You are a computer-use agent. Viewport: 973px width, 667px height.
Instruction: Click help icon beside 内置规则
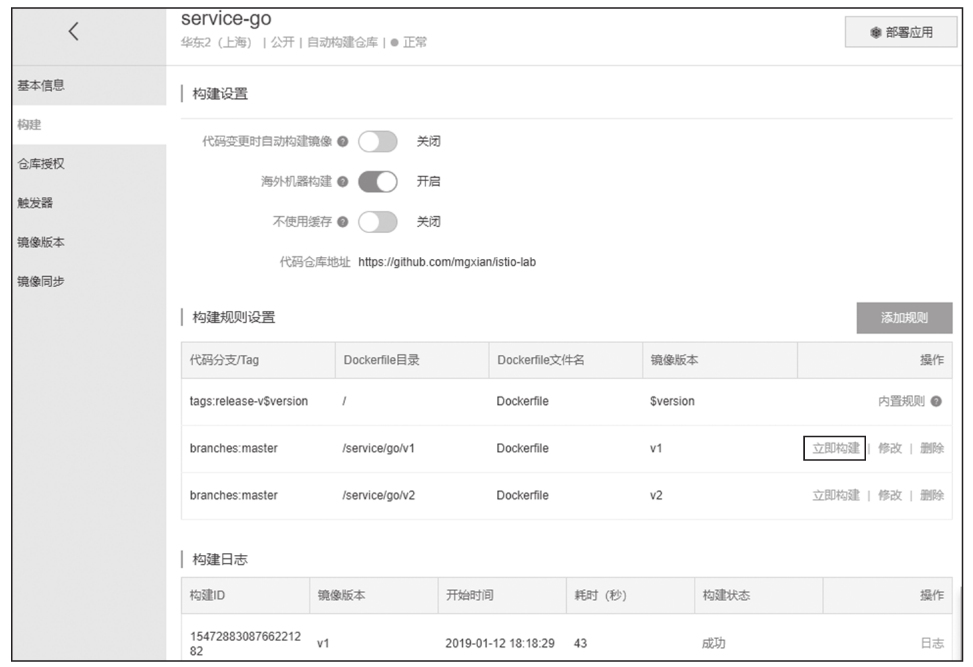point(936,401)
